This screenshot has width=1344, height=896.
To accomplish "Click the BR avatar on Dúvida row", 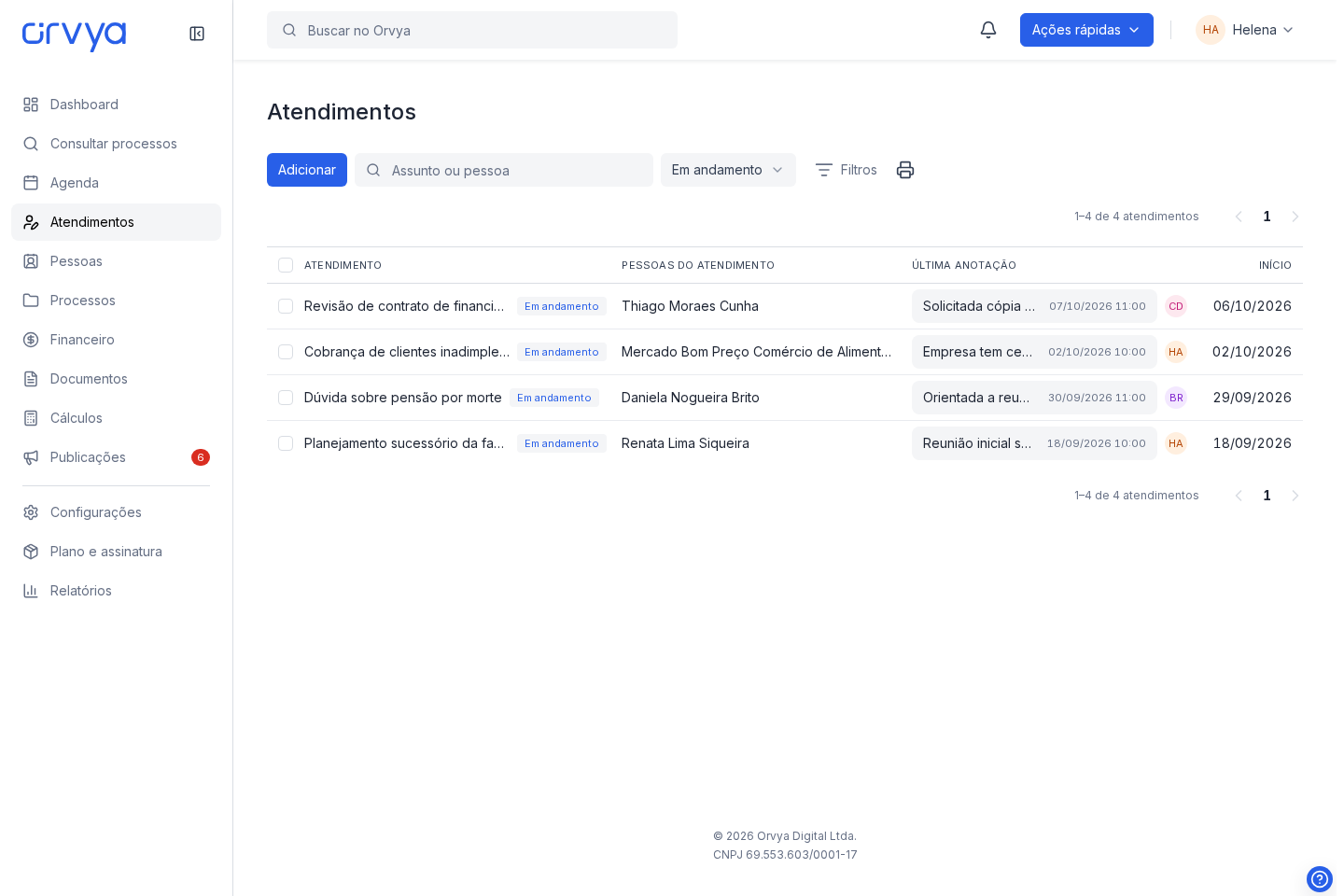I will pyautogui.click(x=1176, y=398).
